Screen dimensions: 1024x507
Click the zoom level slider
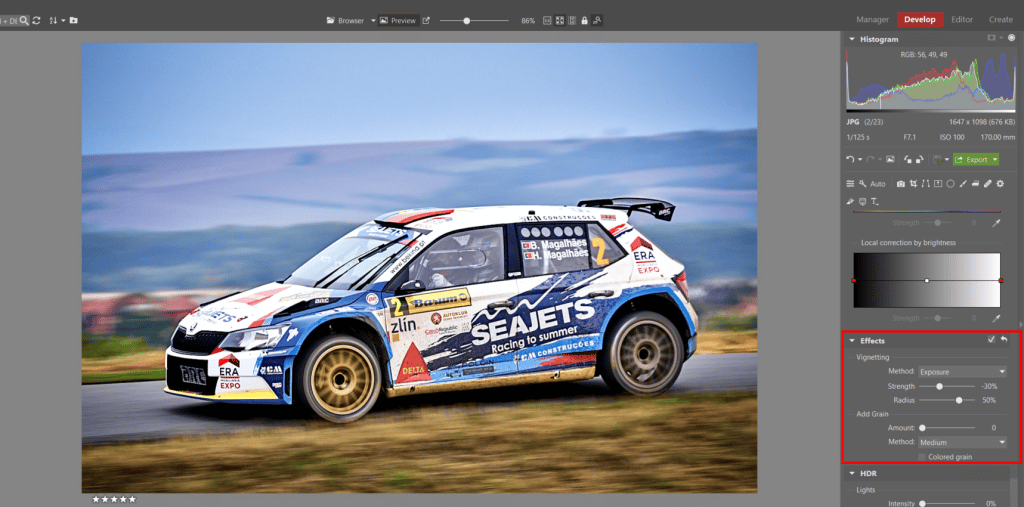coord(474,21)
